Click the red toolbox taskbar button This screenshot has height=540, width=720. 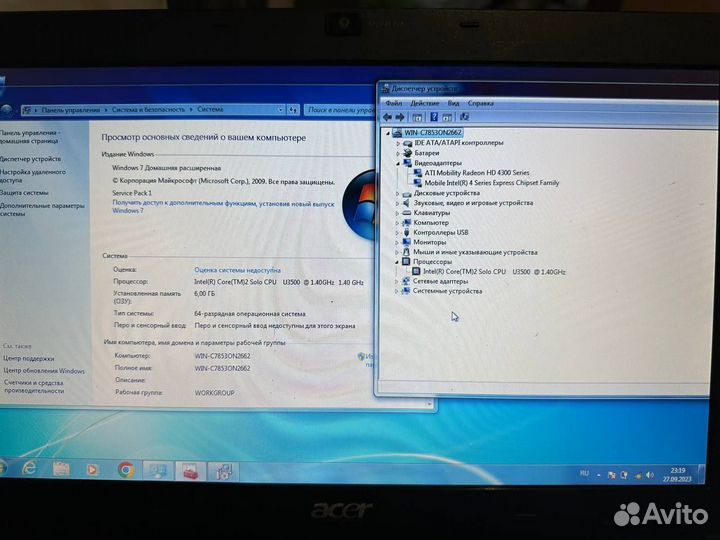coord(190,472)
